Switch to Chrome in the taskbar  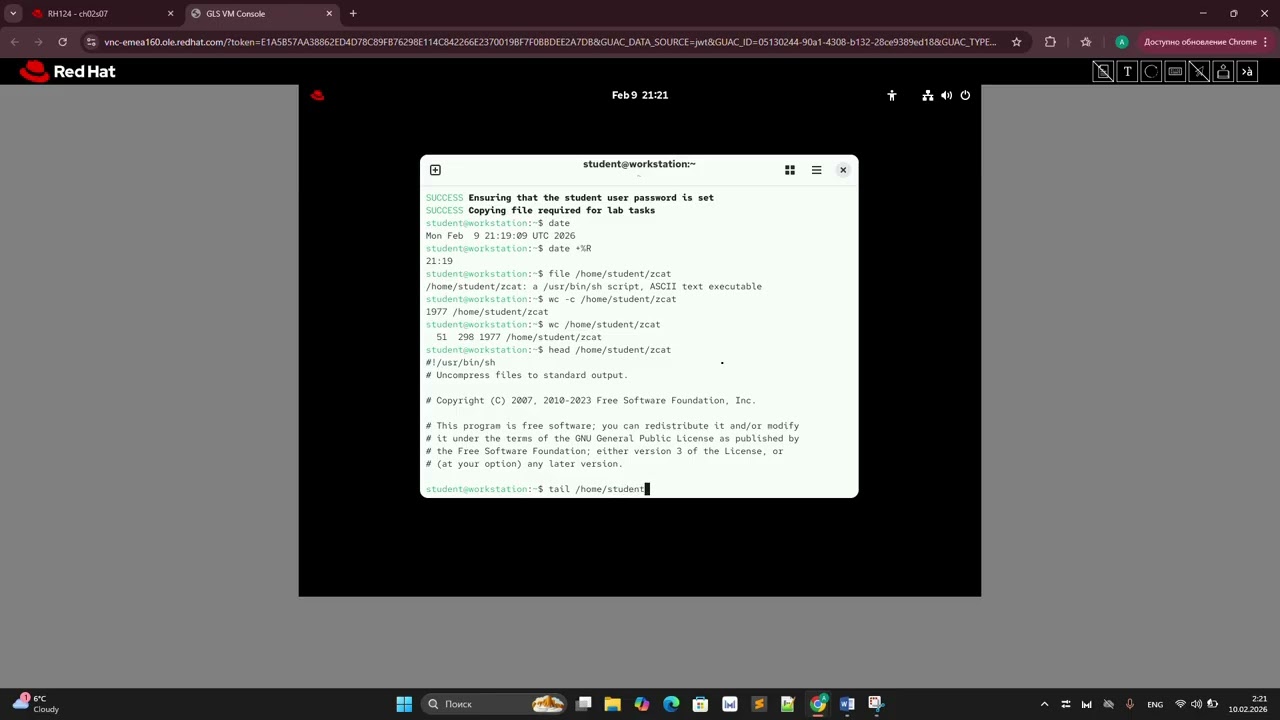pos(818,704)
